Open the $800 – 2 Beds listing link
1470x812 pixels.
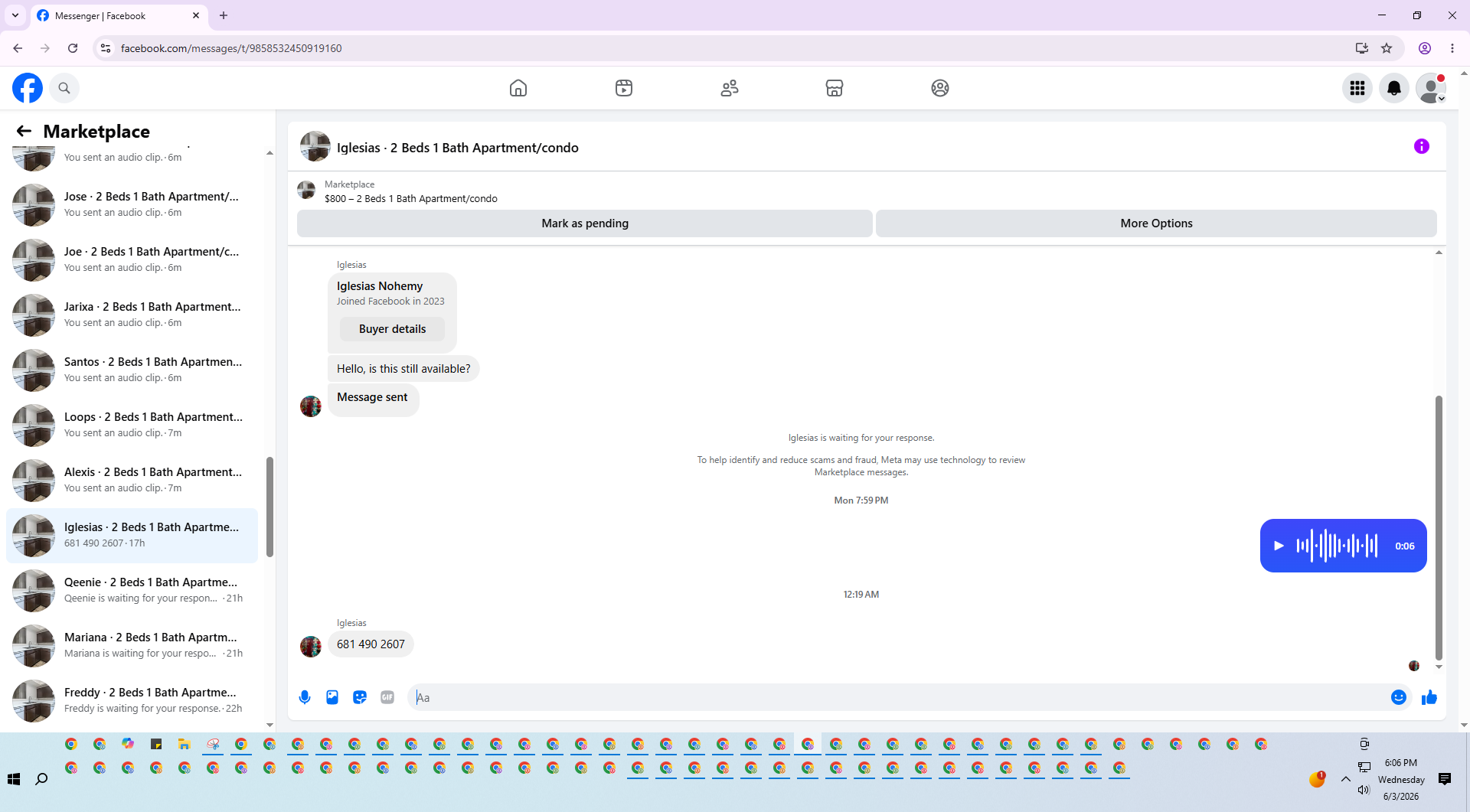(x=411, y=199)
